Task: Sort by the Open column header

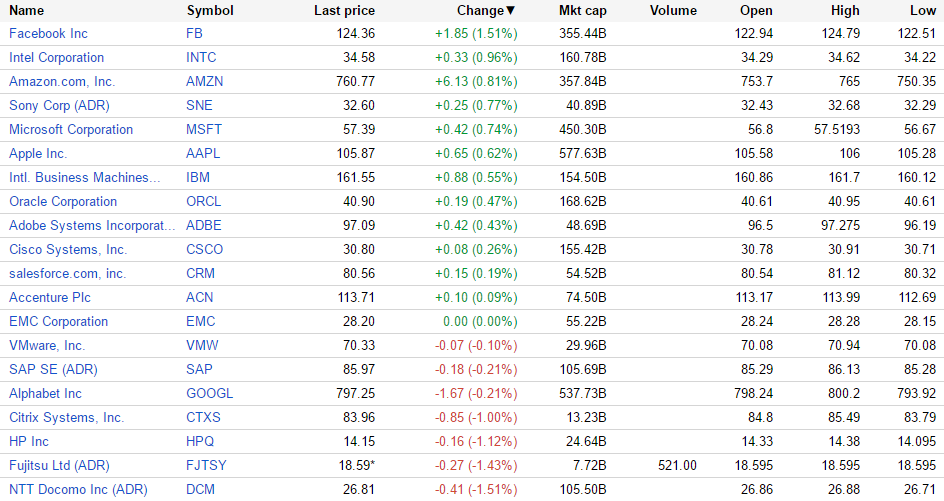Action: coord(756,10)
